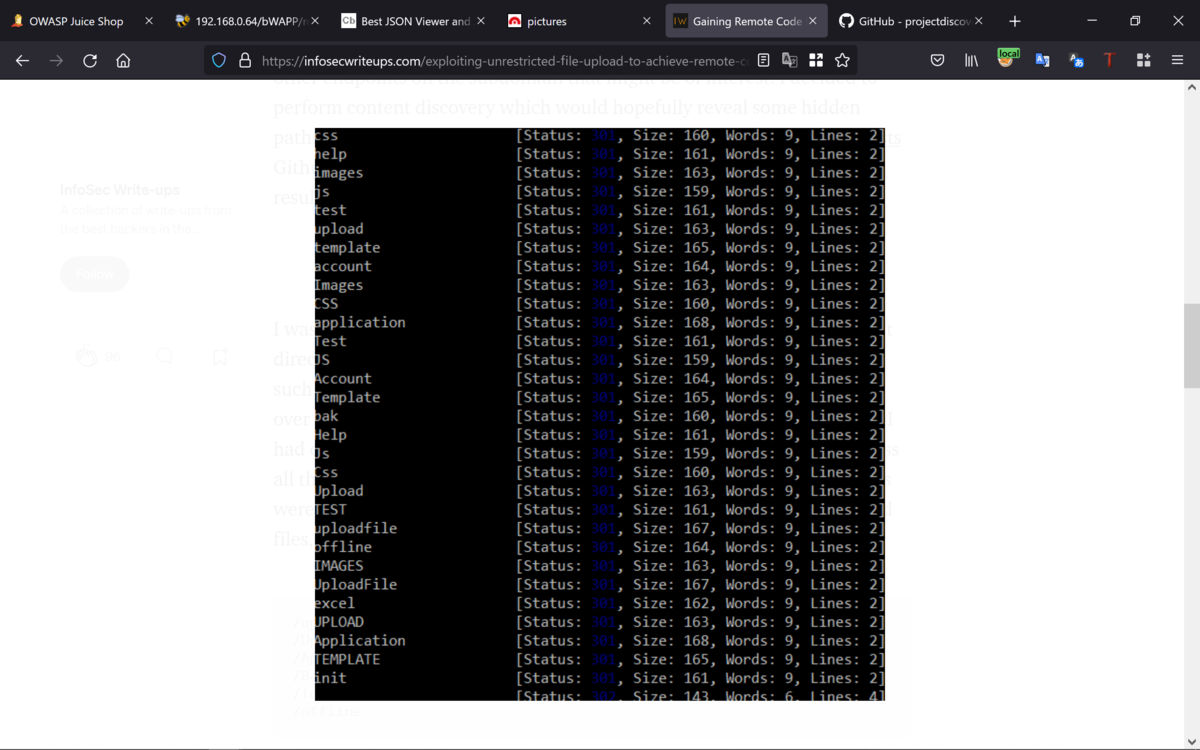Save page to Pocket
The height and width of the screenshot is (750, 1200).
[937, 61]
